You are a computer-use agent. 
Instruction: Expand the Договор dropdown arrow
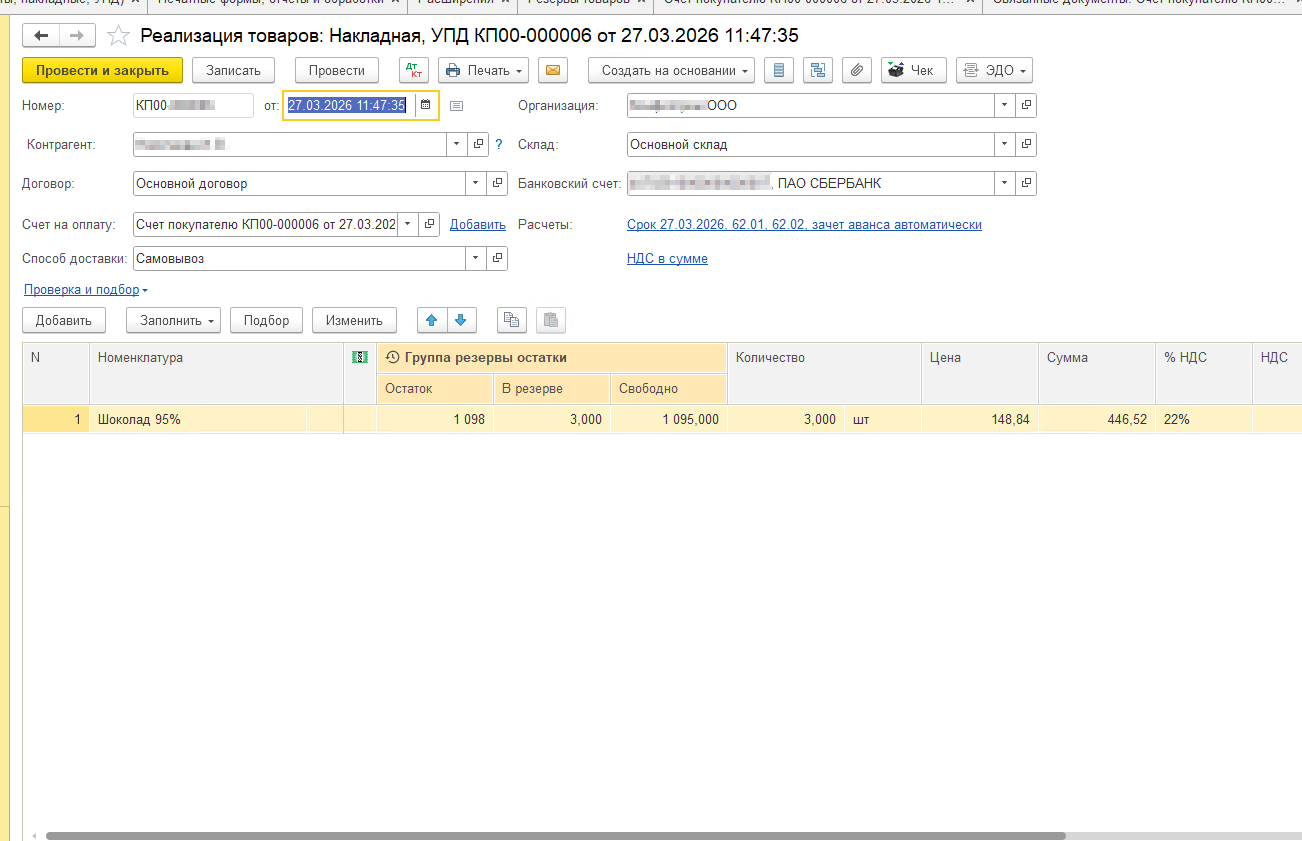pos(476,184)
